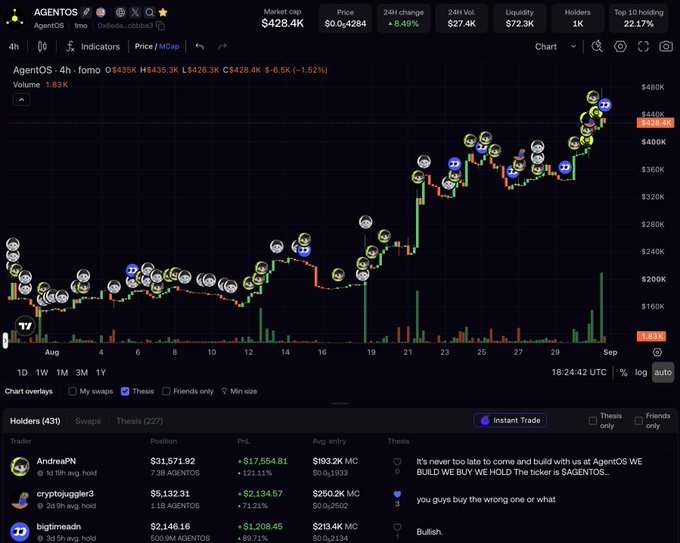Set chart range to 1Y
680x543 pixels.
click(101, 373)
